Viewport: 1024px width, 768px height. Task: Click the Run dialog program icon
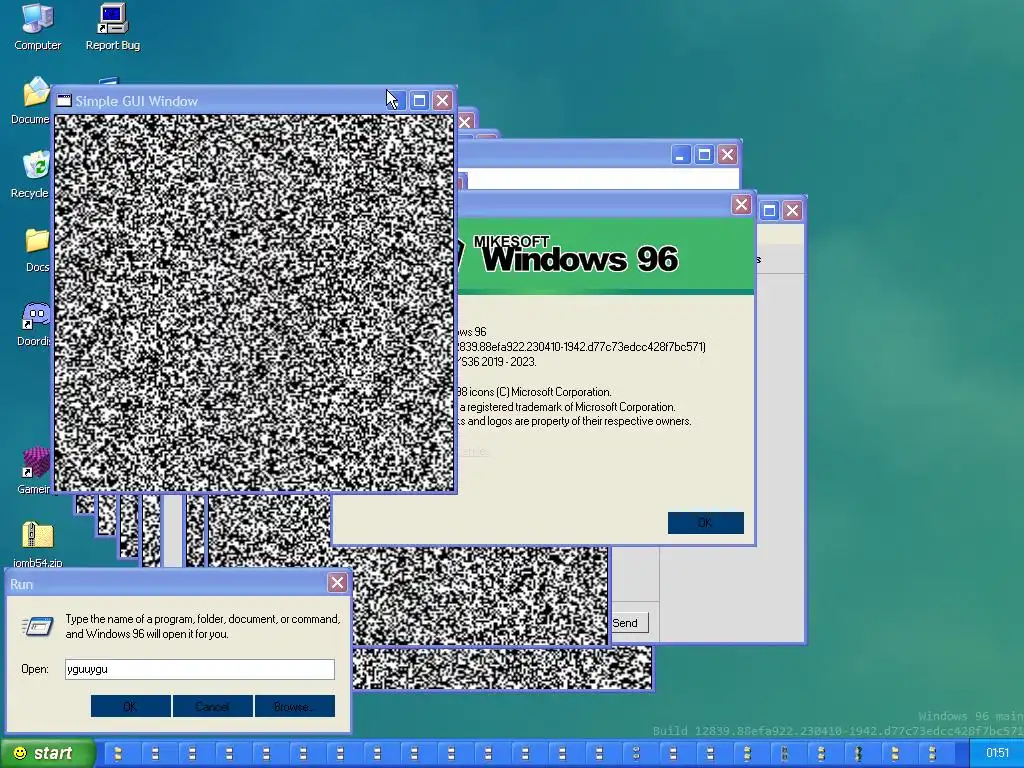click(x=38, y=627)
